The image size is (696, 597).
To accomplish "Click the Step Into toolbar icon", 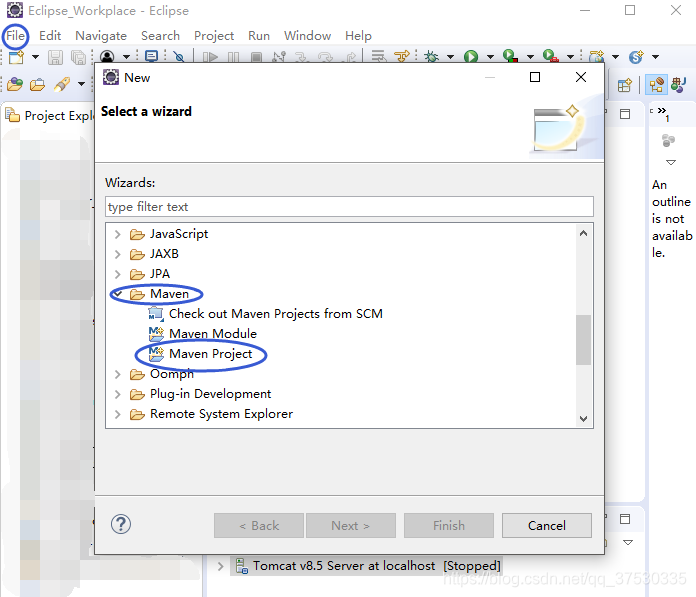I will [x=302, y=57].
